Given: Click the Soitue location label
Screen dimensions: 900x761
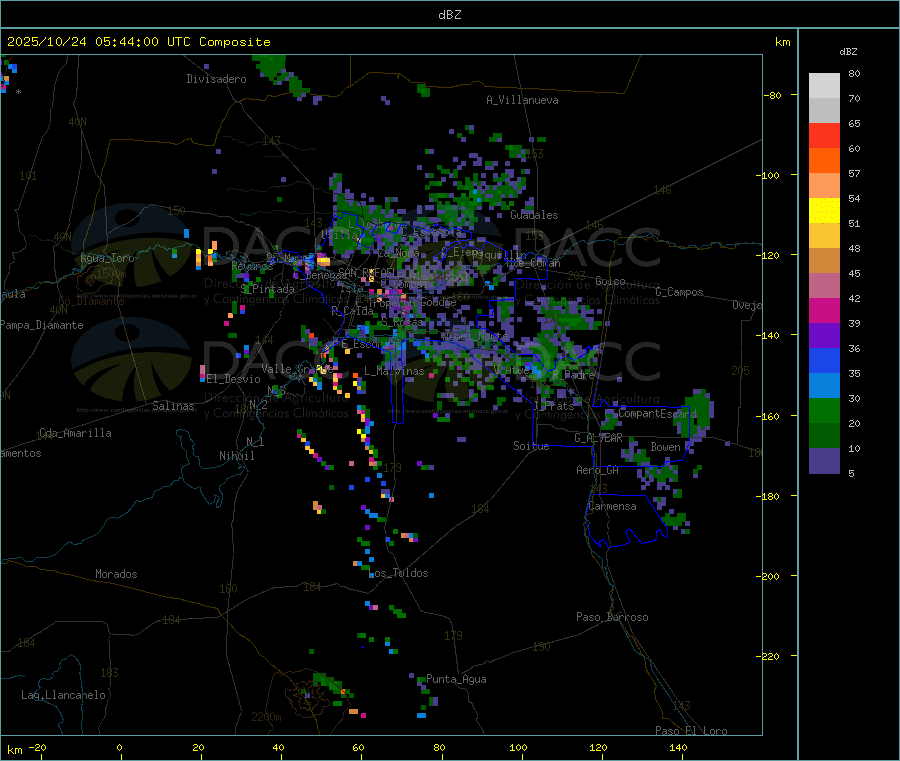Looking at the screenshot, I should pyautogui.click(x=531, y=446).
